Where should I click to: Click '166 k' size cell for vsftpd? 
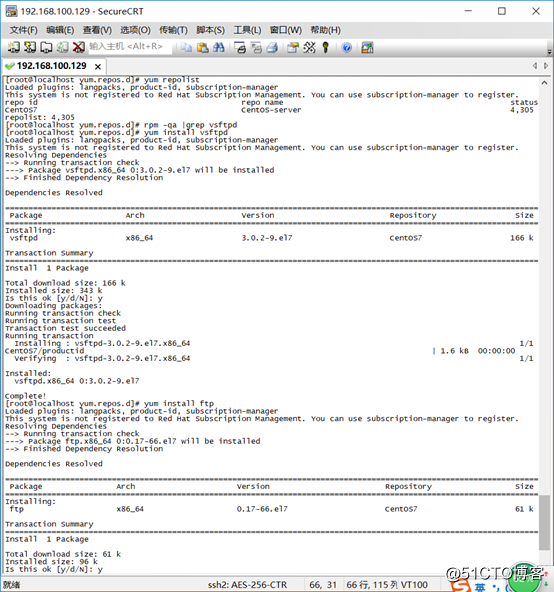click(522, 238)
